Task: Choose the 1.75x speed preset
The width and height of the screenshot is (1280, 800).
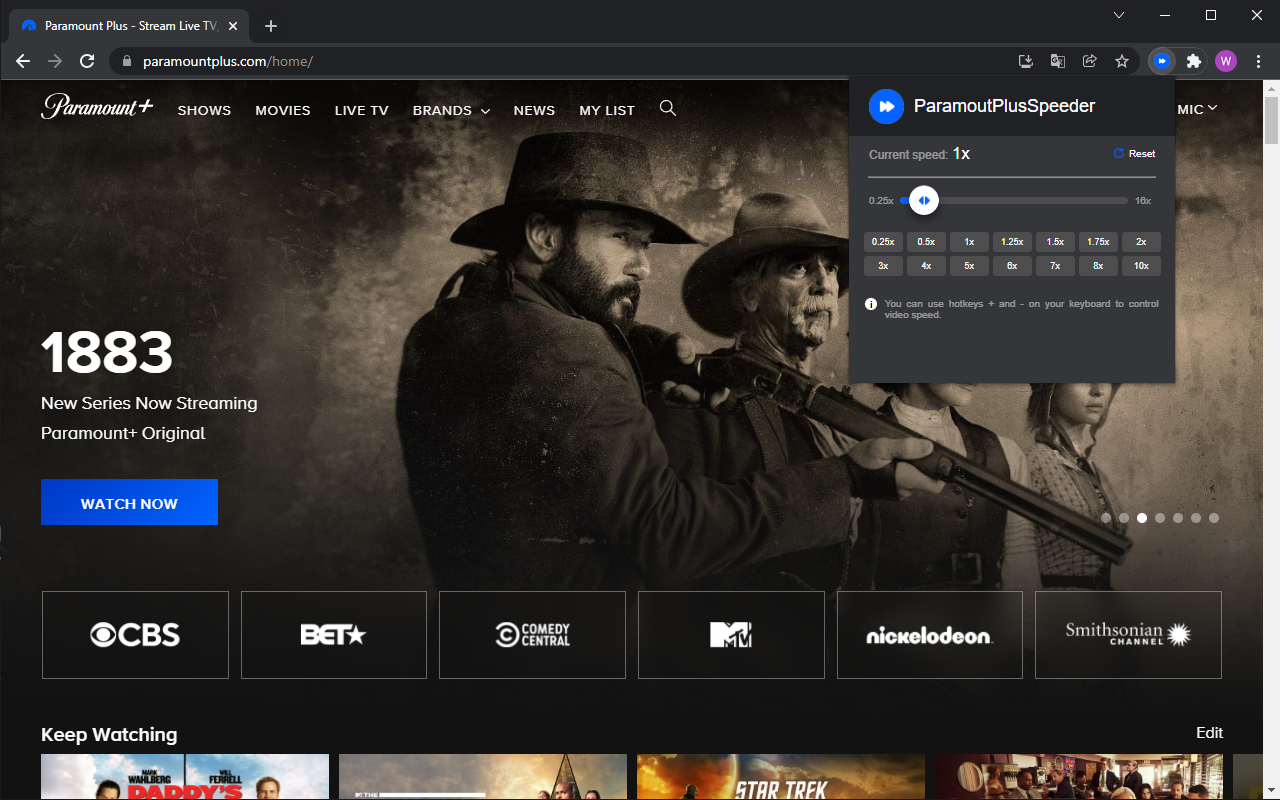Action: tap(1098, 242)
